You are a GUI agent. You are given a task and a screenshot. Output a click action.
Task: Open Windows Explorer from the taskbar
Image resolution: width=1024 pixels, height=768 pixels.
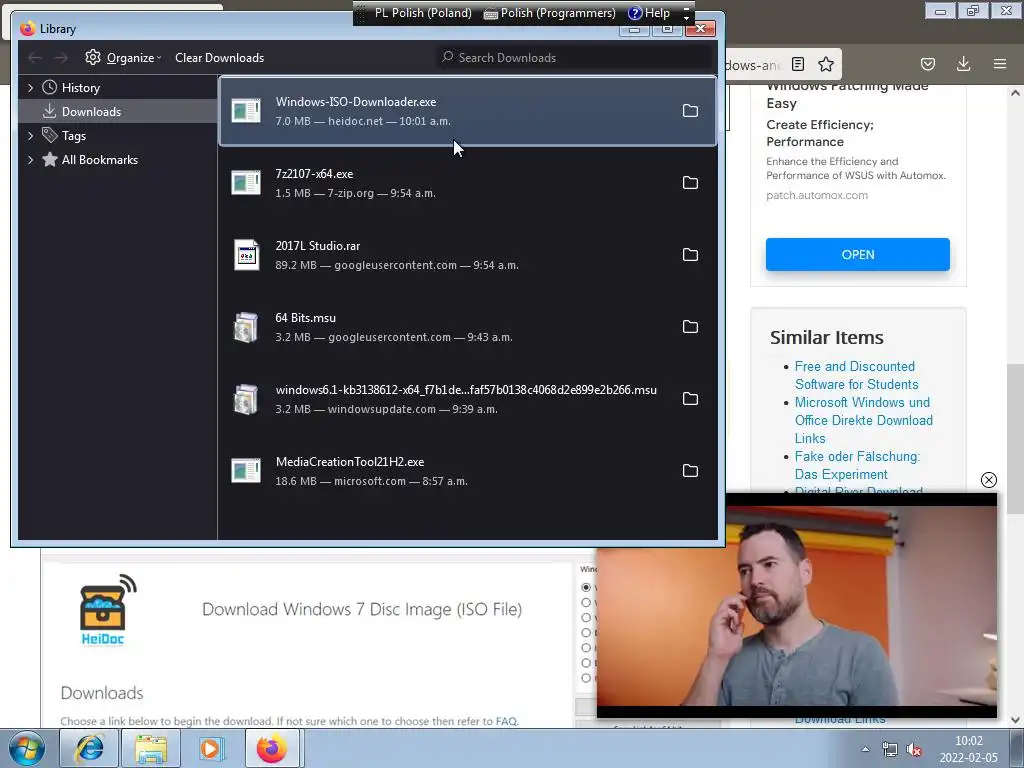pos(151,748)
